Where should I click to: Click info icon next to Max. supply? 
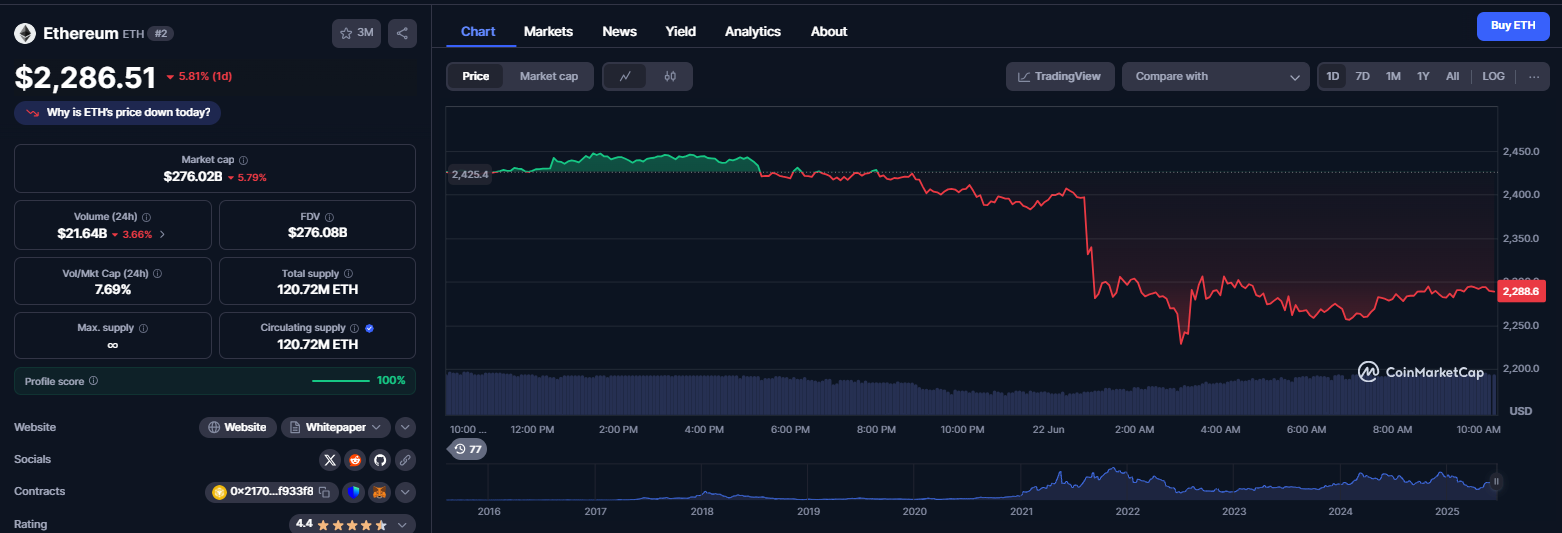[x=143, y=328]
